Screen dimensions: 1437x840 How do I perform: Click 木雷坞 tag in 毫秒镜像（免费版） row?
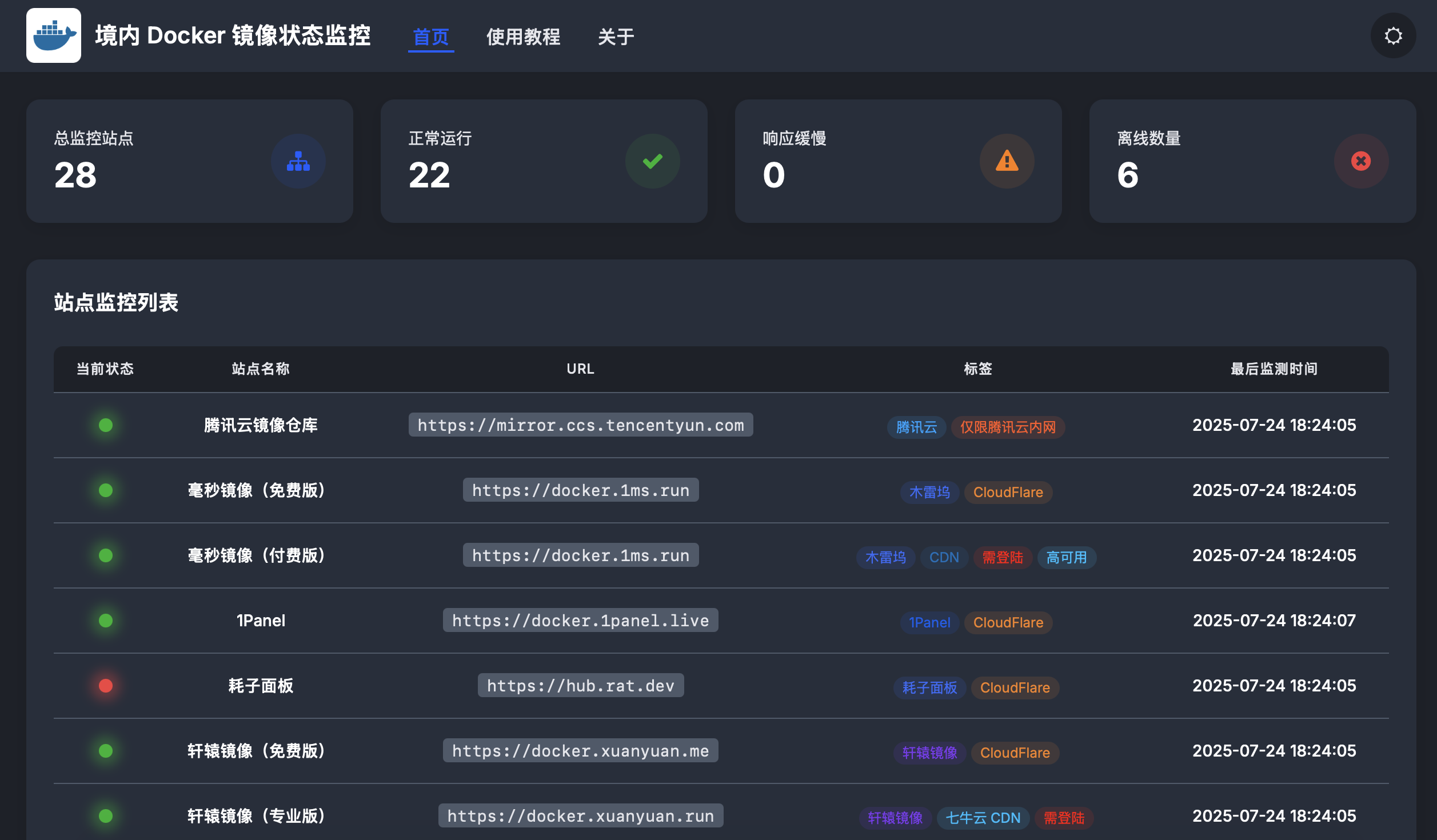[929, 493]
